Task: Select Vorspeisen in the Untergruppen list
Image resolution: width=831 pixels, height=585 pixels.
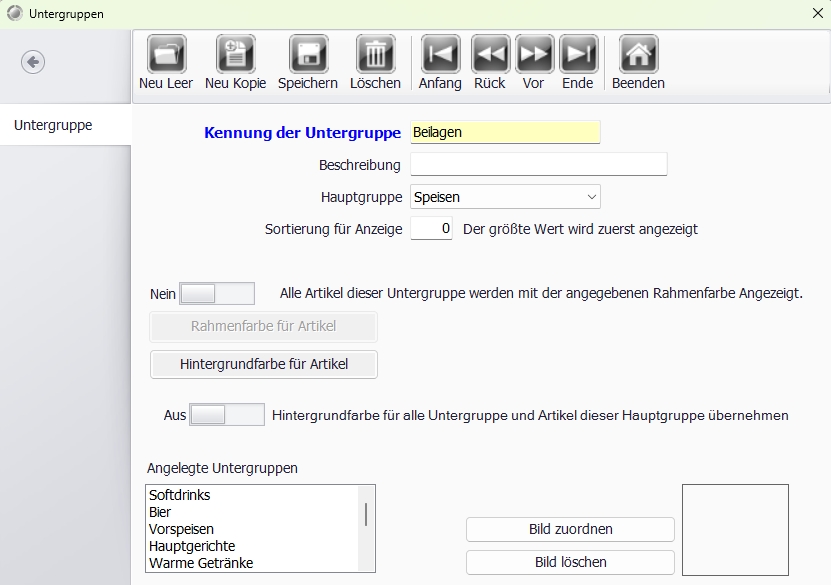Action: pyautogui.click(x=252, y=529)
